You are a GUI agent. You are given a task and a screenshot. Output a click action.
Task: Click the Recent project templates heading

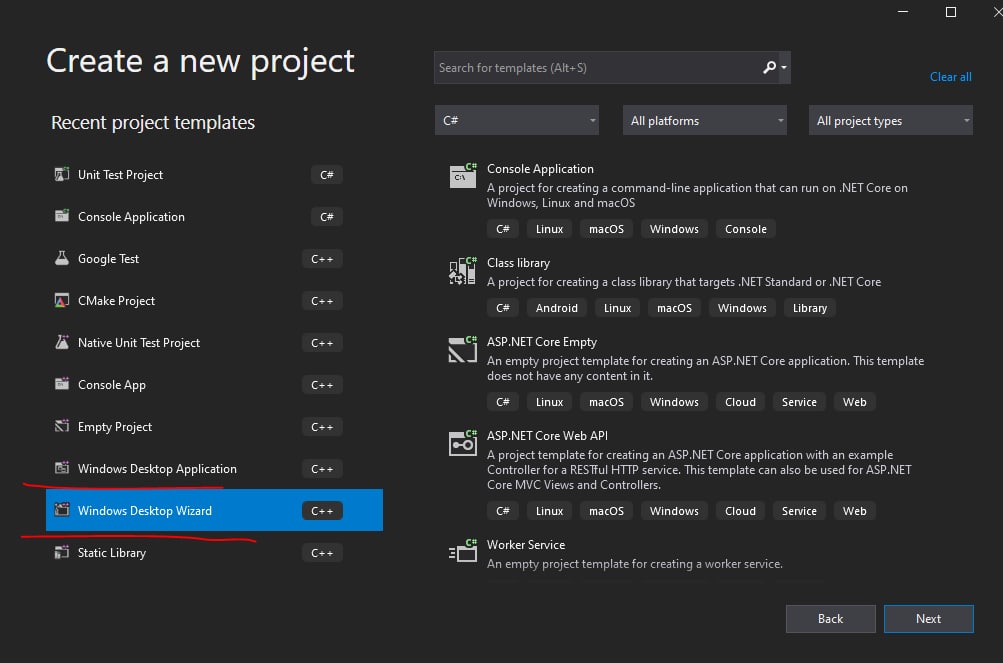point(153,122)
